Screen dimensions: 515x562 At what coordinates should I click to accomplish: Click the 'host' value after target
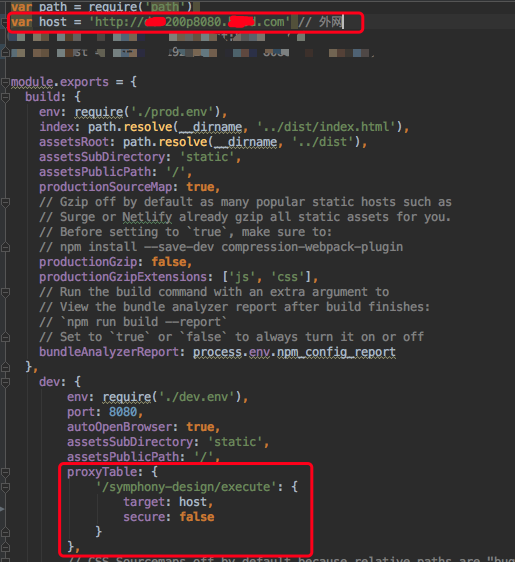193,502
